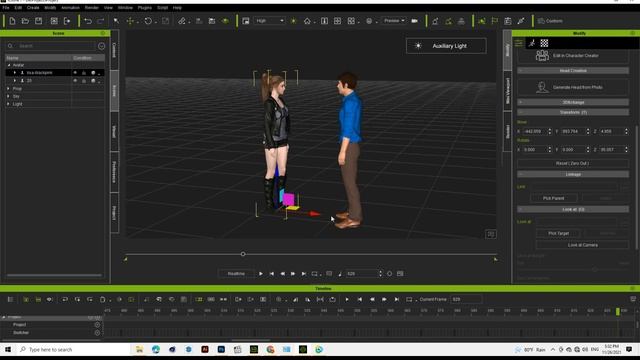This screenshot has width=640, height=360.
Task: Toggle visibility eye for second avatar row
Action: (75, 81)
